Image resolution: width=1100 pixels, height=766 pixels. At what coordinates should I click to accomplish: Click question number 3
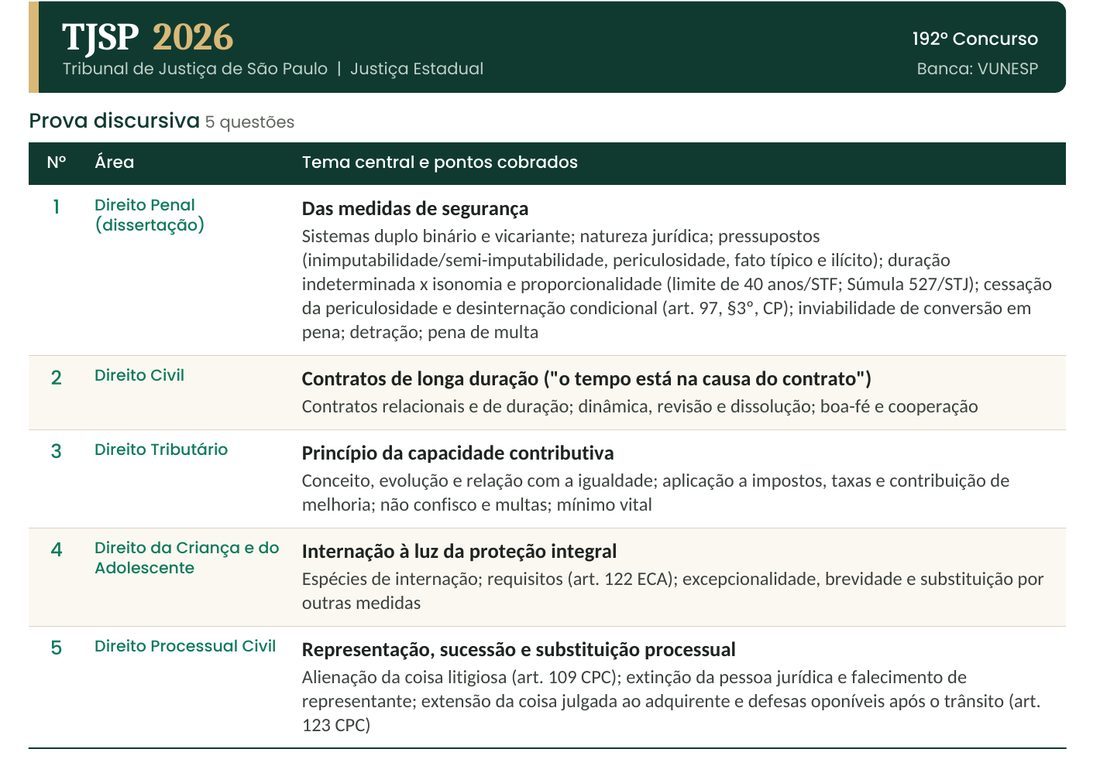pyautogui.click(x=56, y=451)
